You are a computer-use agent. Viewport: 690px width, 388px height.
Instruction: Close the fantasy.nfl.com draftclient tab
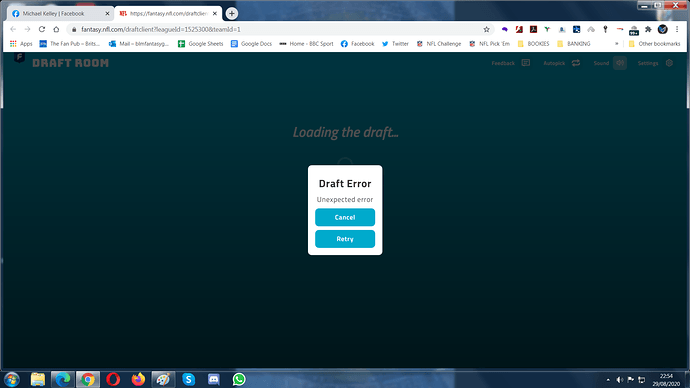pos(215,14)
